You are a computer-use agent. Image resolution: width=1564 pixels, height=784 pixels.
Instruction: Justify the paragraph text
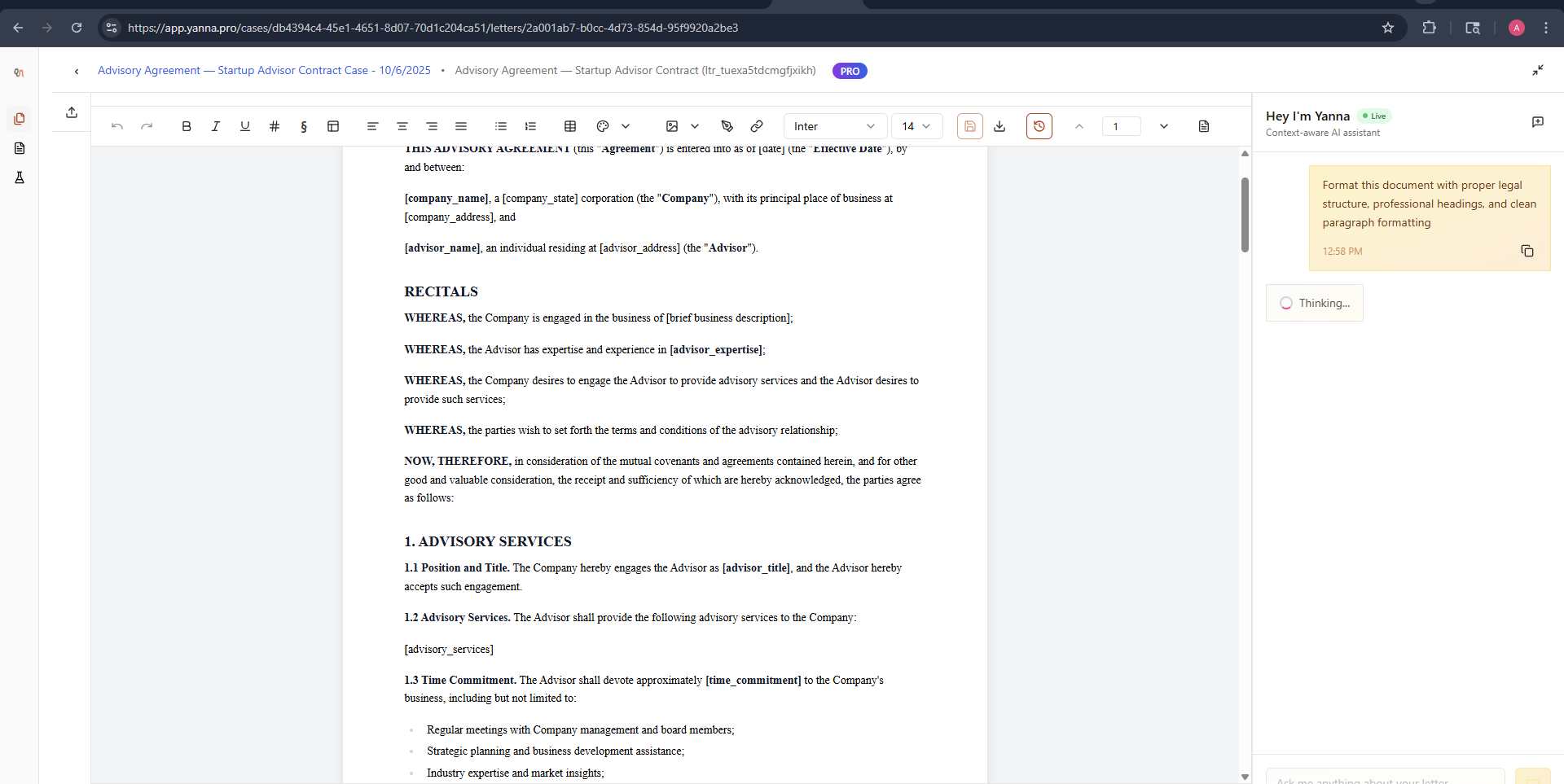tap(461, 126)
